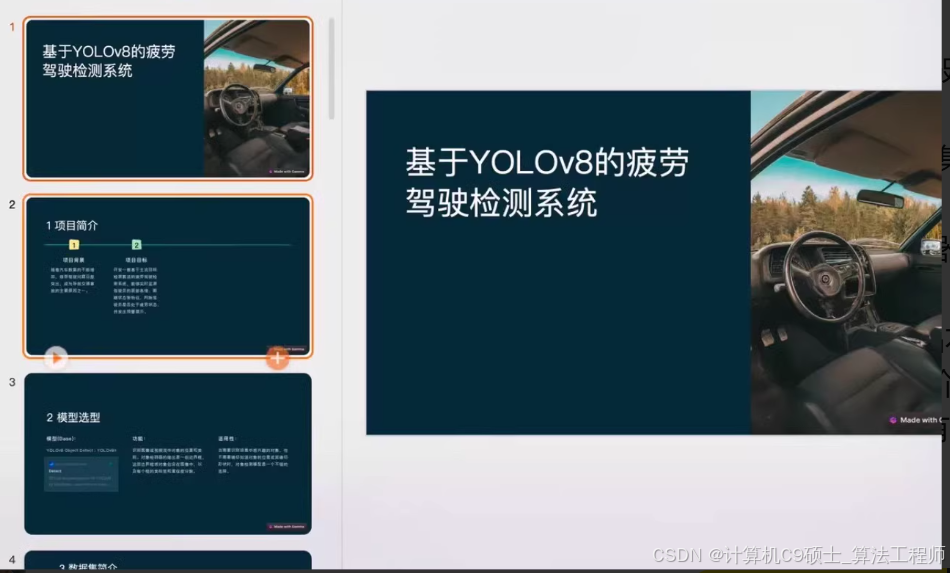Click slide number 3 label in the panel
The height and width of the screenshot is (573, 950).
point(12,382)
